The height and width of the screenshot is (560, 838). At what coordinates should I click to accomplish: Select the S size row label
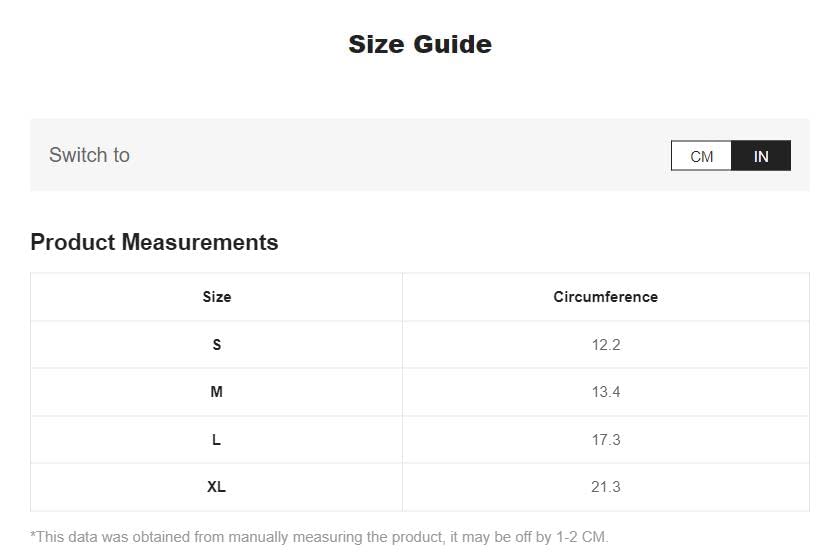(x=216, y=345)
